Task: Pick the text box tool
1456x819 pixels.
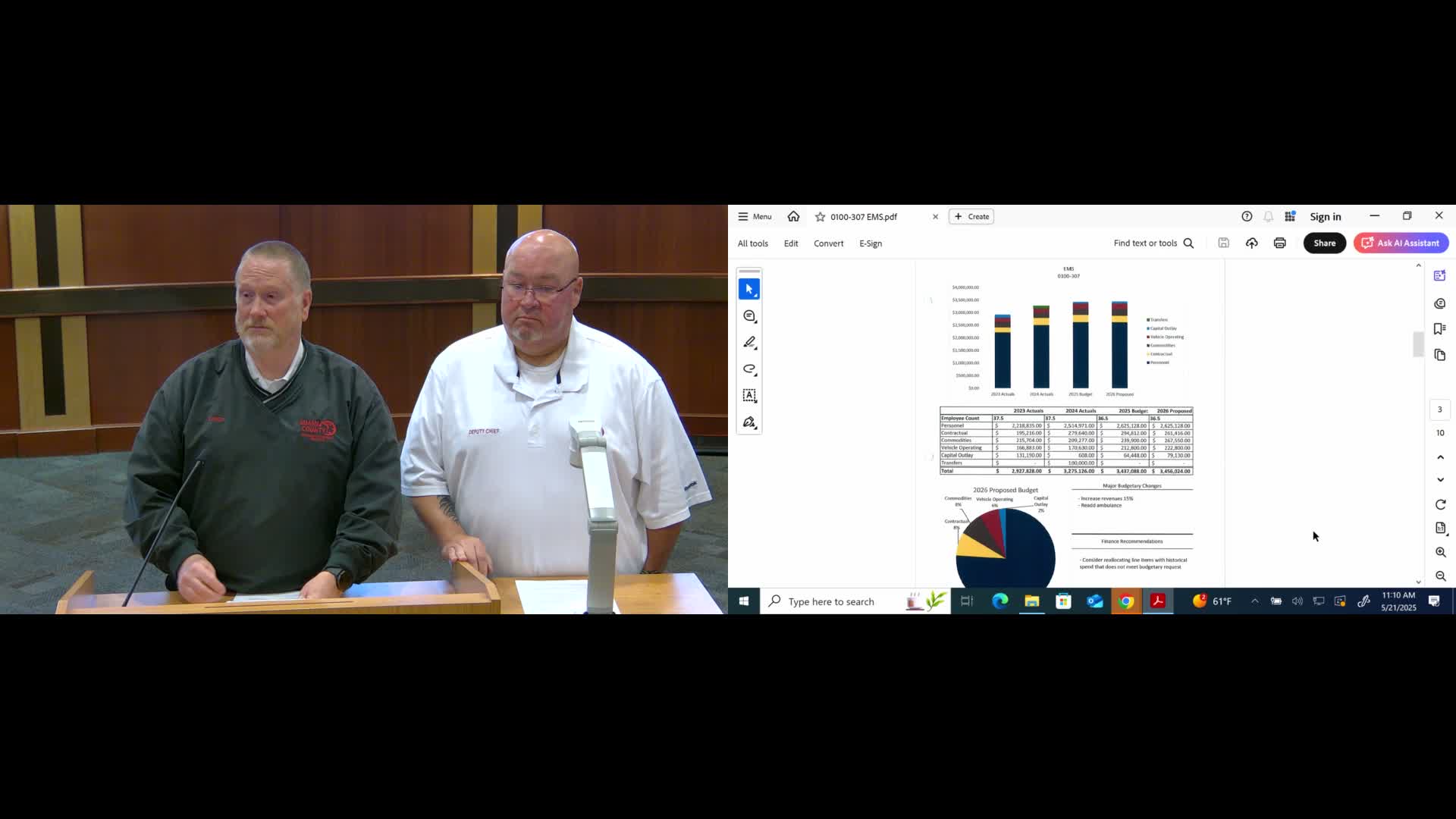Action: 749,396
